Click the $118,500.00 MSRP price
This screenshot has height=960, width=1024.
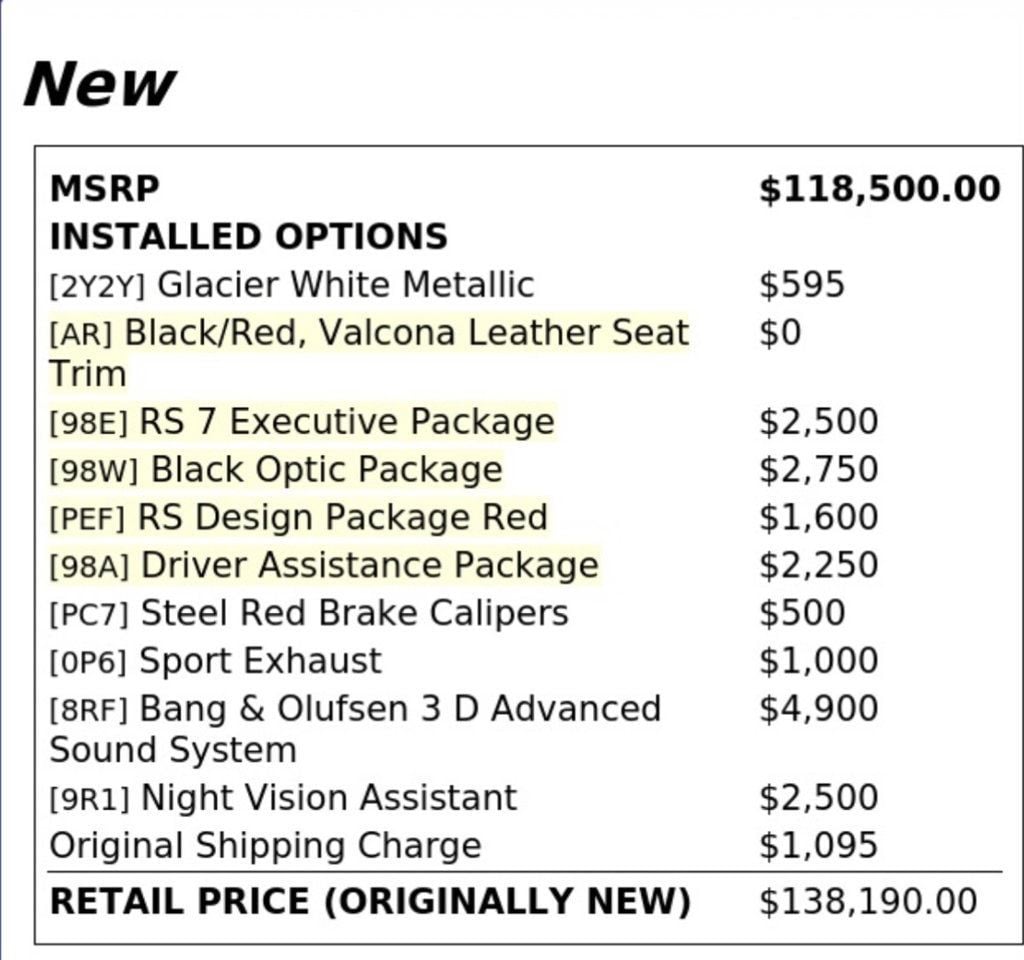point(880,189)
